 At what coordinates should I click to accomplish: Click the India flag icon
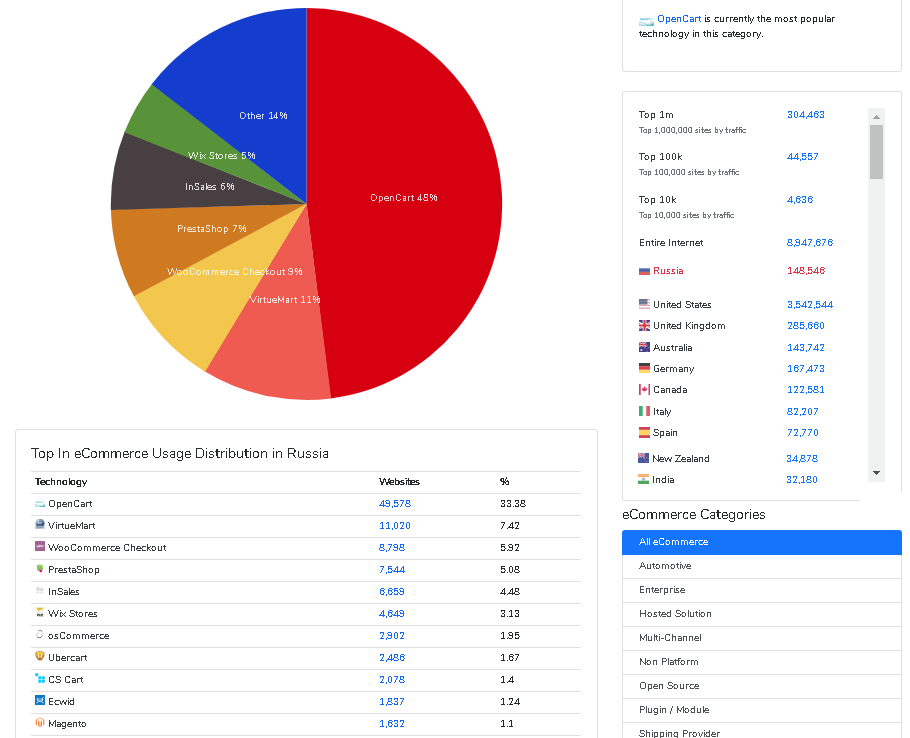643,479
